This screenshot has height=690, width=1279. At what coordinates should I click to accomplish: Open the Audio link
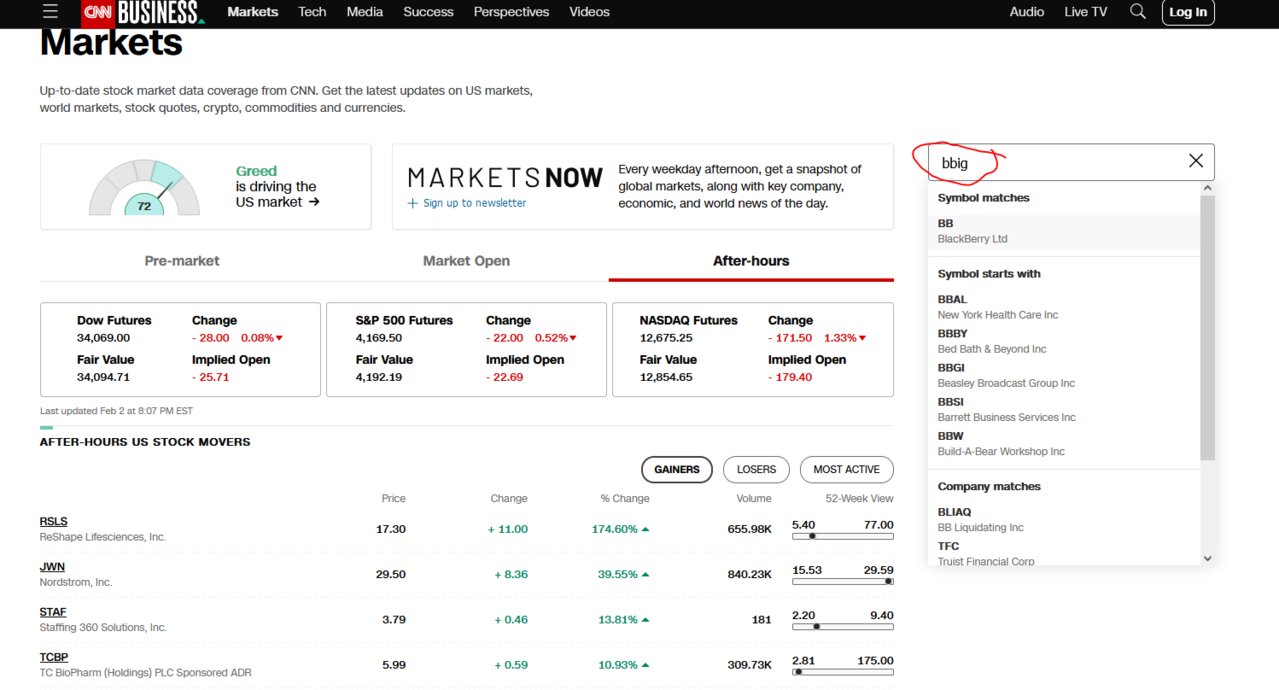point(1027,12)
